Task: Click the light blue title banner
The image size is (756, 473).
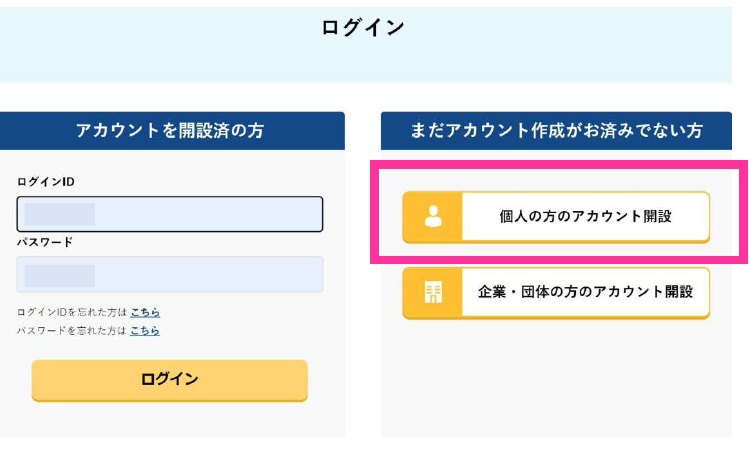Action: click(366, 45)
